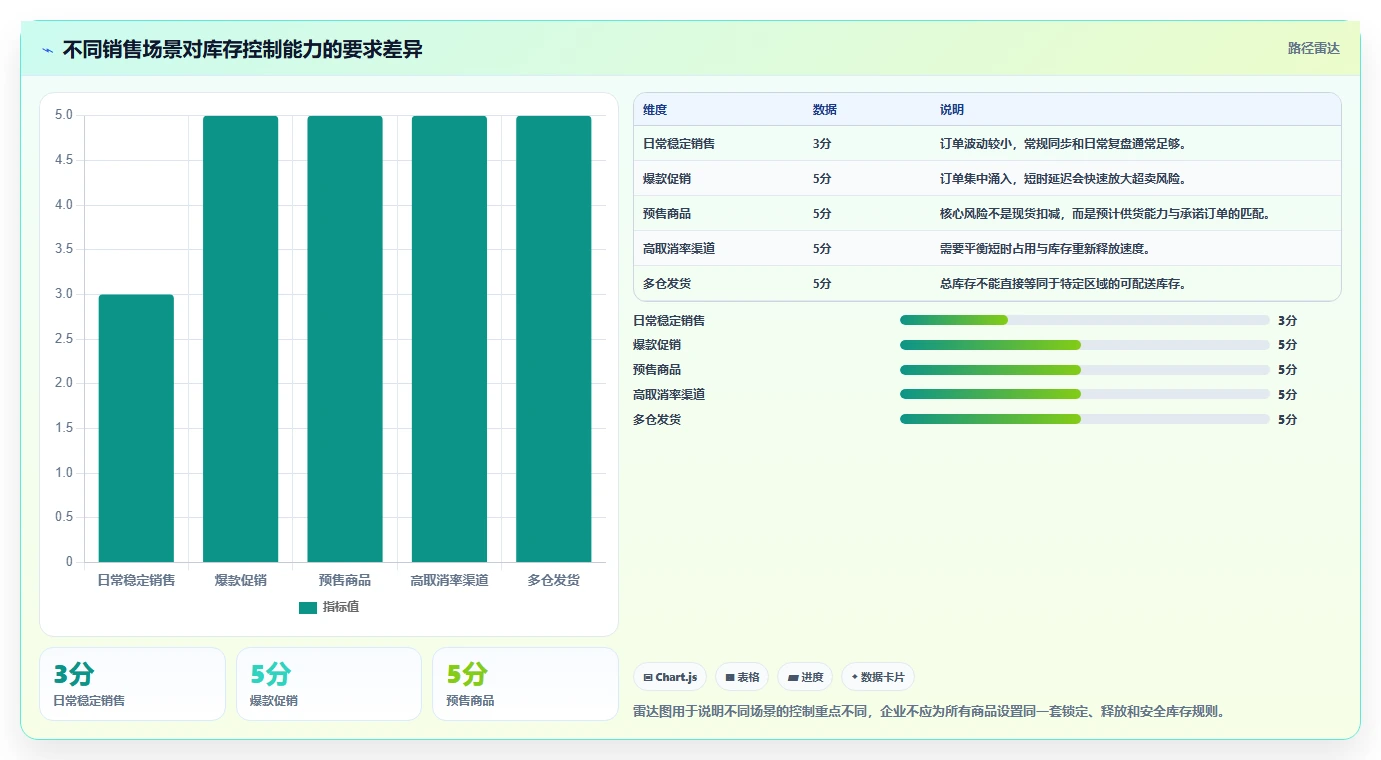Image resolution: width=1381 pixels, height=760 pixels.
Task: Click the 雷达图用于说明 footer note
Action: pyautogui.click(x=929, y=712)
